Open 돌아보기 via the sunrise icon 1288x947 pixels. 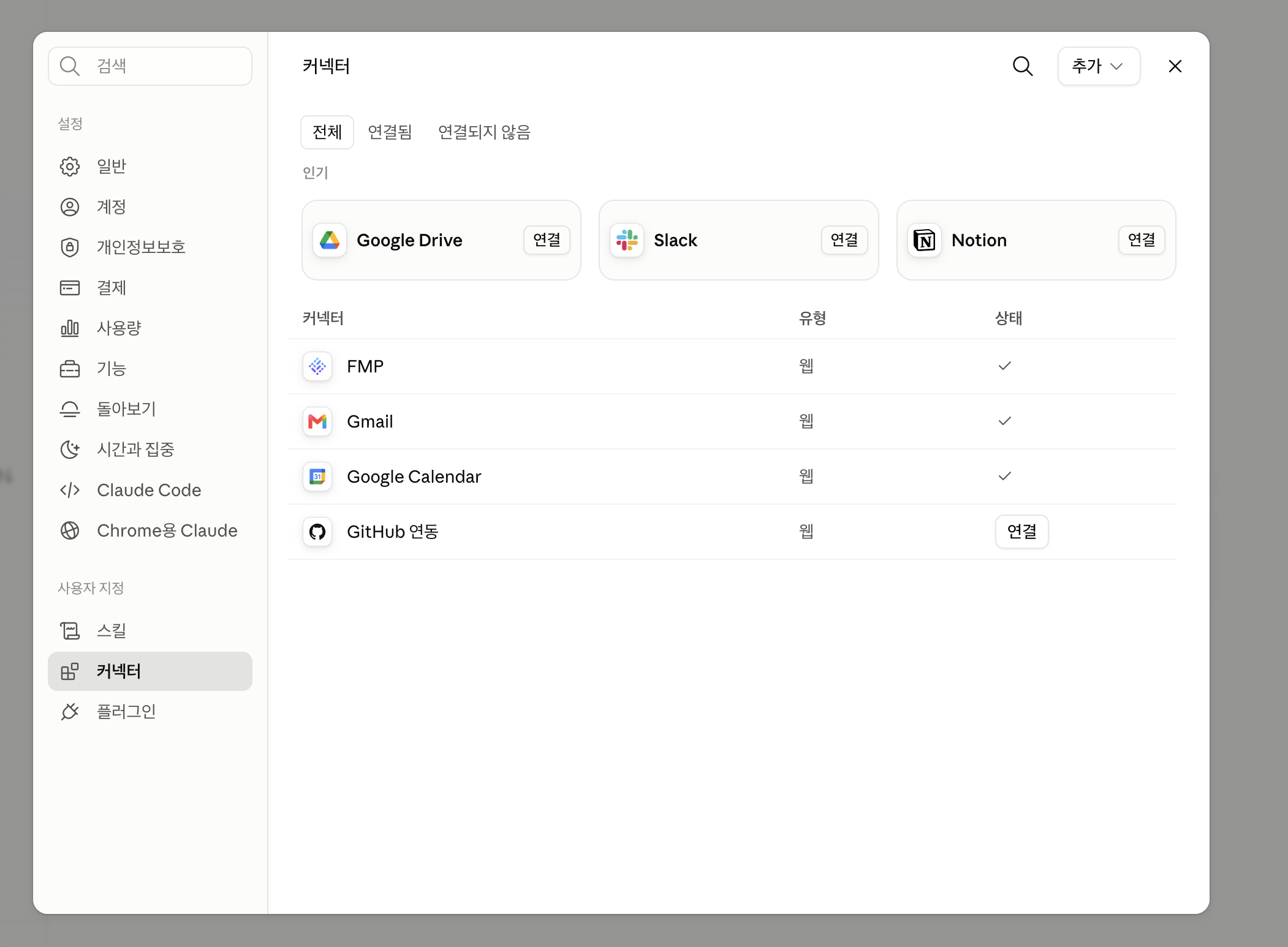pyautogui.click(x=70, y=409)
